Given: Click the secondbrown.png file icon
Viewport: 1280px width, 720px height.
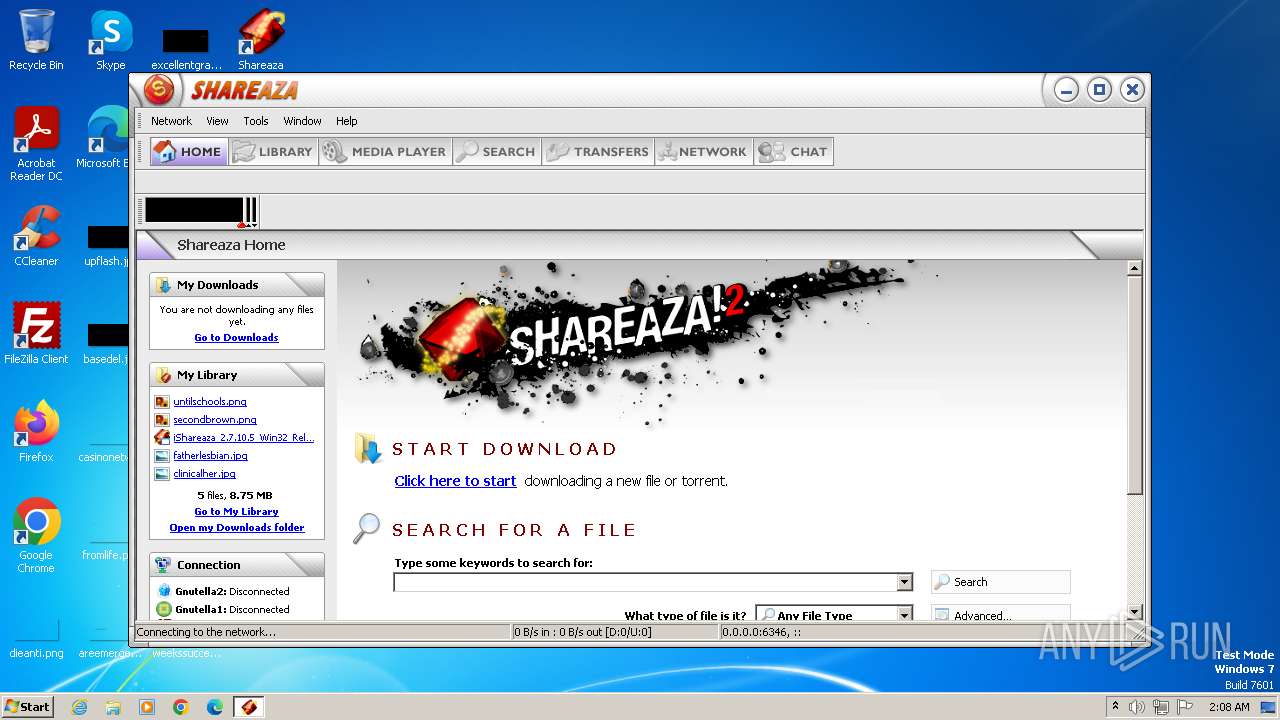Looking at the screenshot, I should 162,420.
